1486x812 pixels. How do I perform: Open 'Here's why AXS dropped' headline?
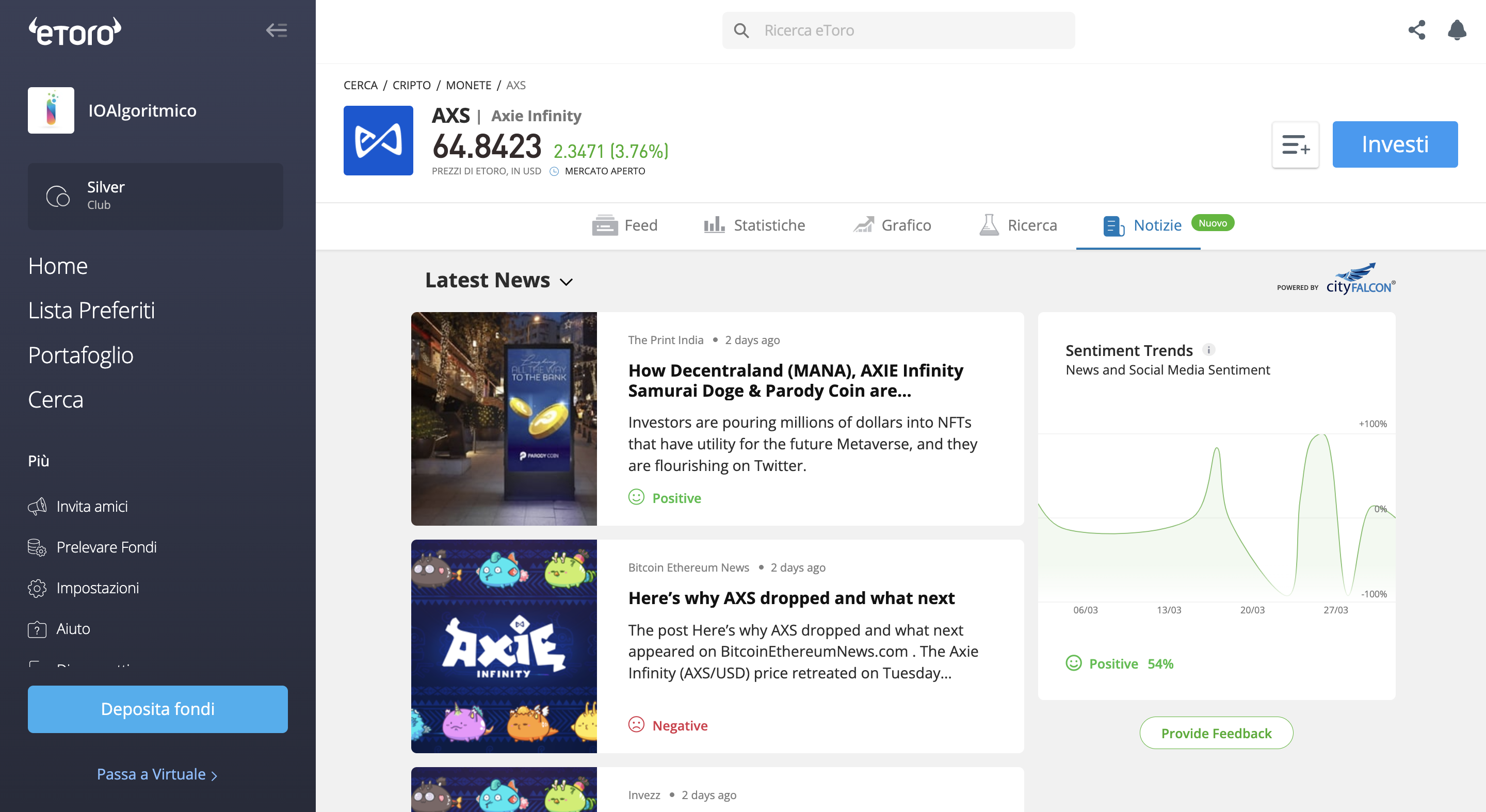tap(792, 598)
